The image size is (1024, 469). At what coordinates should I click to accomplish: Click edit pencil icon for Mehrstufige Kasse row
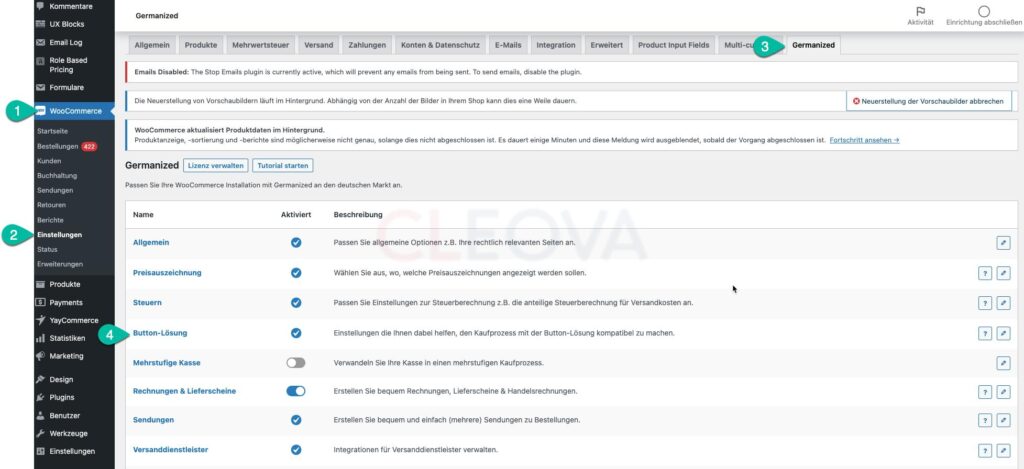pyautogui.click(x=1003, y=363)
